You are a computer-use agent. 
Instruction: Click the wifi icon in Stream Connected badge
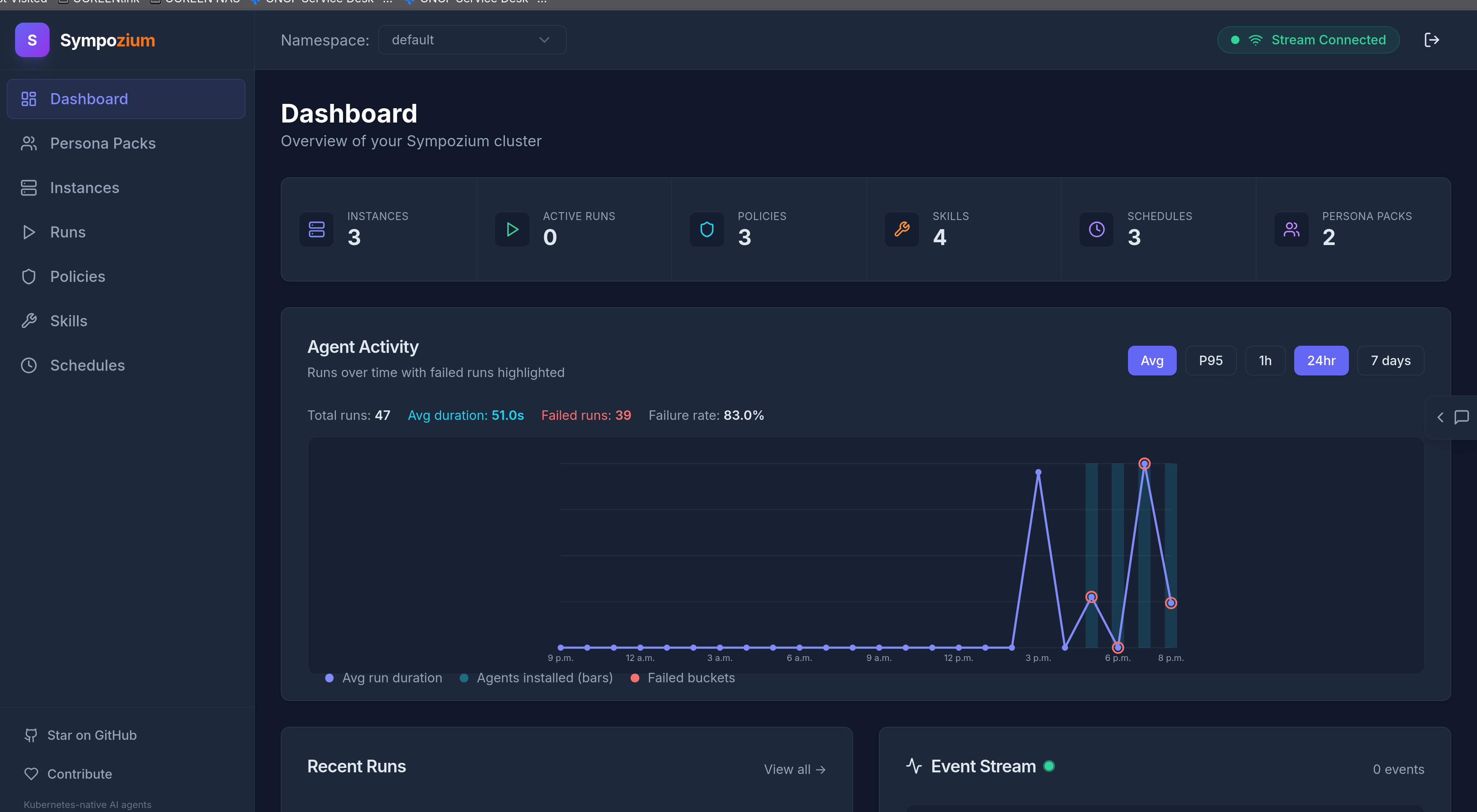[1256, 40]
